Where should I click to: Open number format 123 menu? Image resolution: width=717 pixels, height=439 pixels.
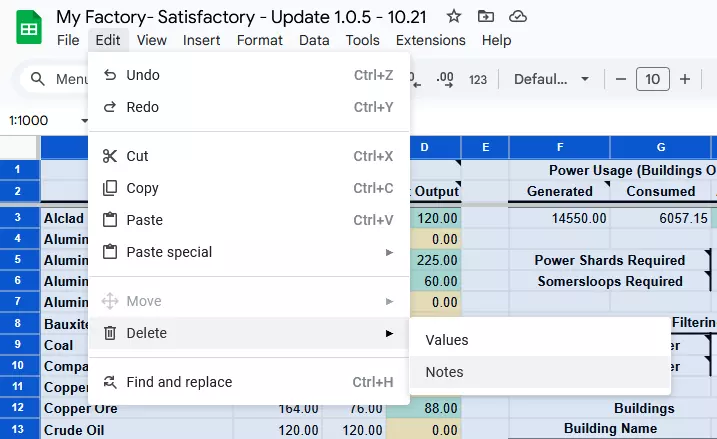478,79
